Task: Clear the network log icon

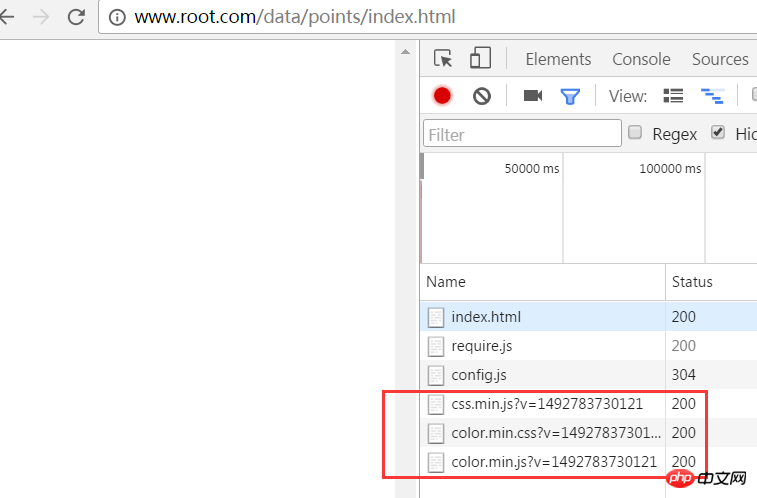Action: [482, 96]
